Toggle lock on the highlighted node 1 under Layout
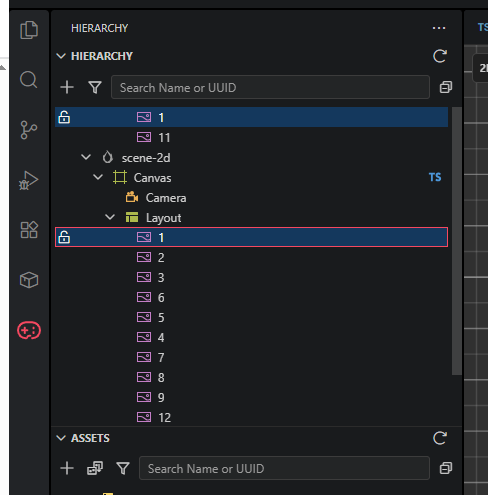This screenshot has width=488, height=495. tap(64, 237)
